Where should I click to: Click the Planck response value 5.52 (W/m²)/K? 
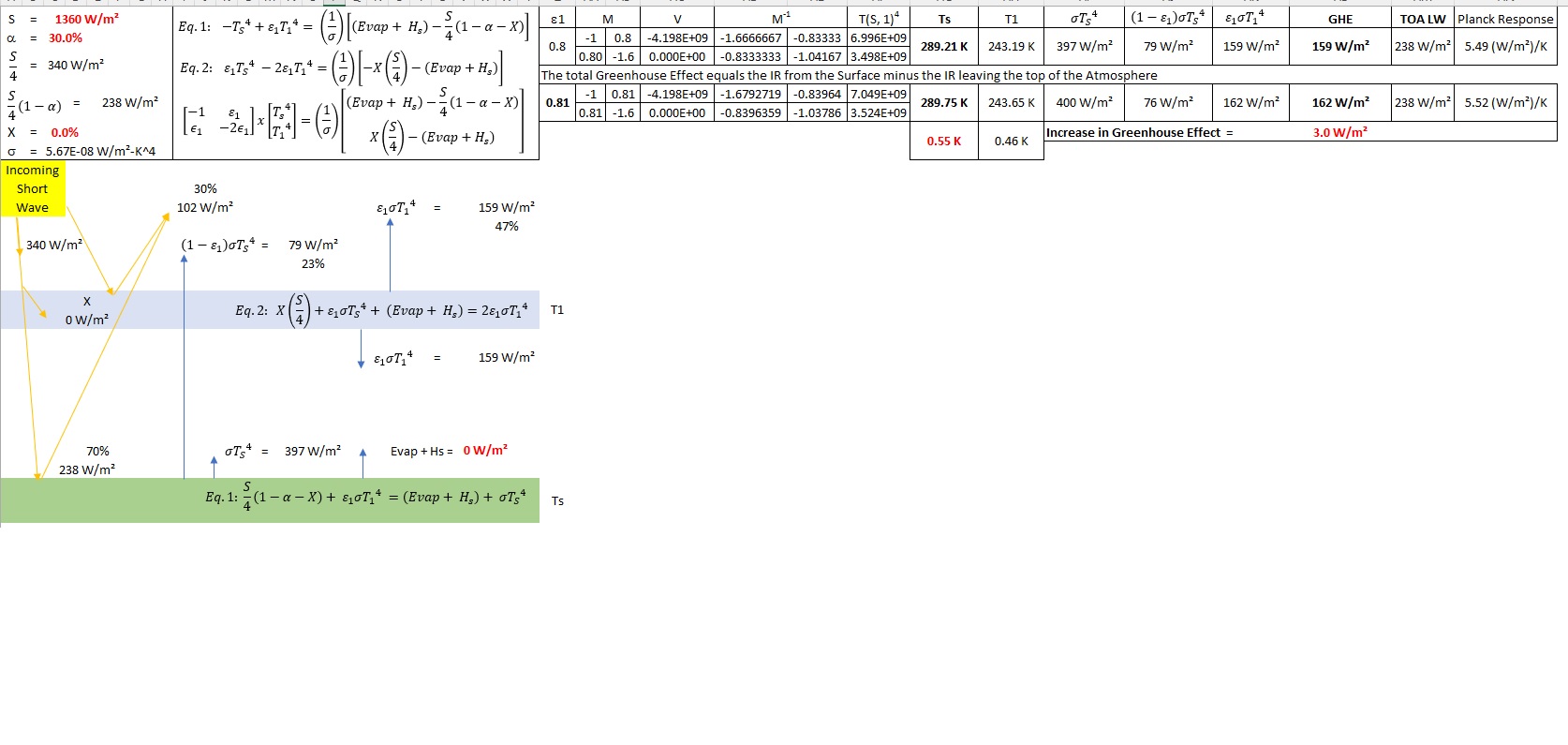click(1505, 102)
